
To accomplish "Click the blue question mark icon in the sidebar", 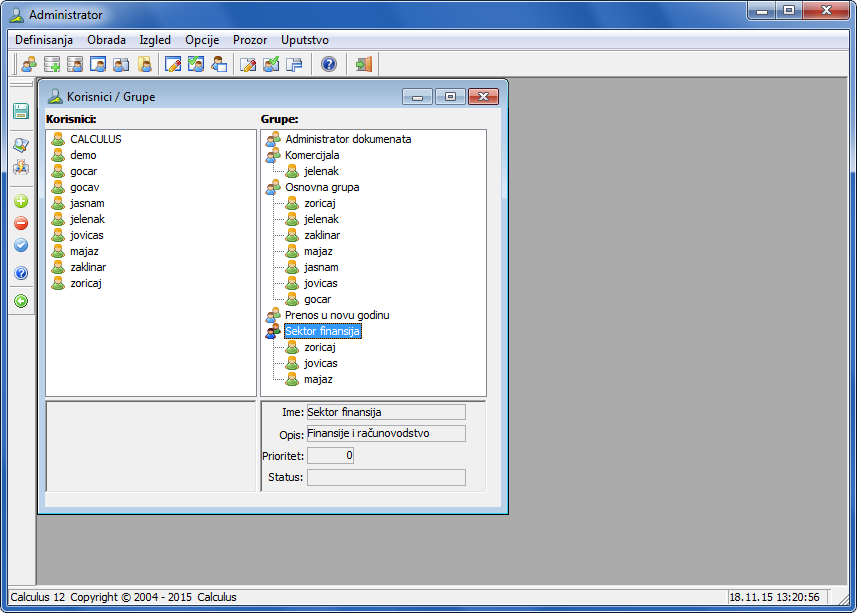I will 21,273.
